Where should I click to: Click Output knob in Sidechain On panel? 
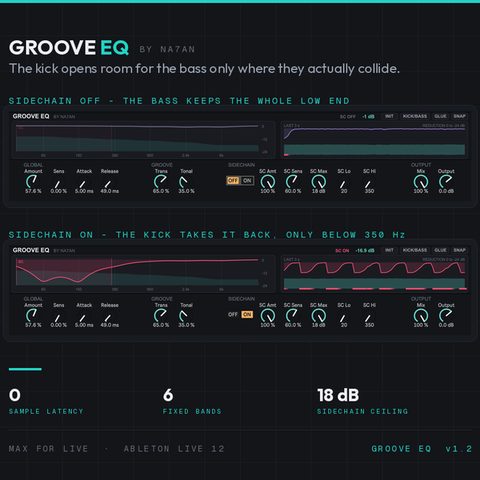tap(445, 315)
